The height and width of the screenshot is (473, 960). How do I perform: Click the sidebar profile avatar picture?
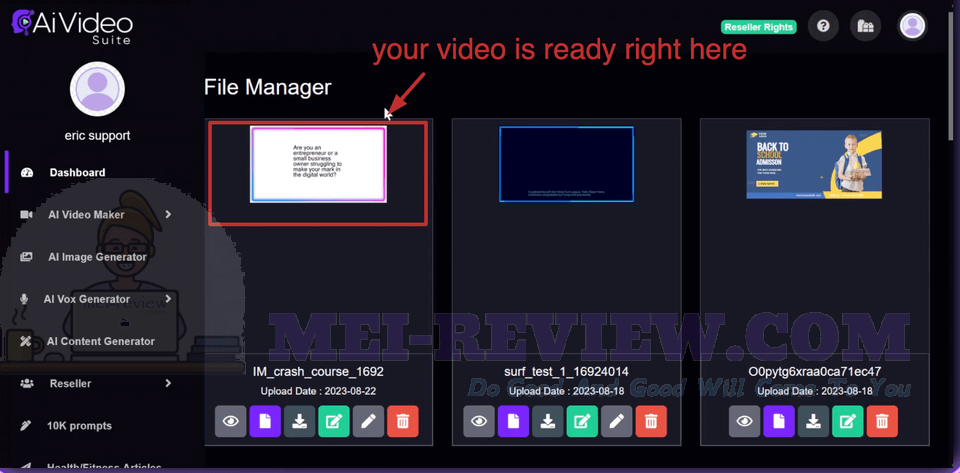point(97,89)
